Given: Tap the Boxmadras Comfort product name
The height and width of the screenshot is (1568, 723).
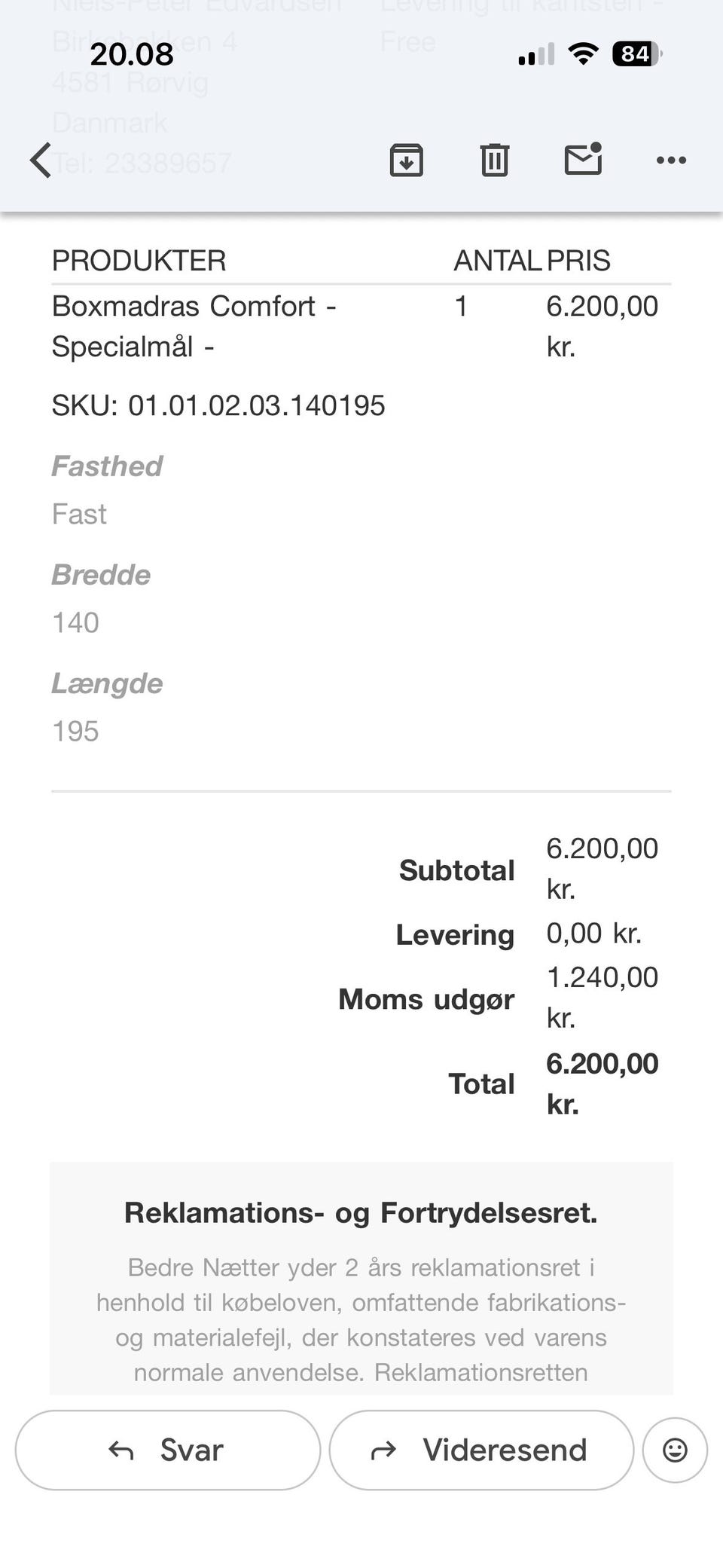Looking at the screenshot, I should click(x=194, y=326).
